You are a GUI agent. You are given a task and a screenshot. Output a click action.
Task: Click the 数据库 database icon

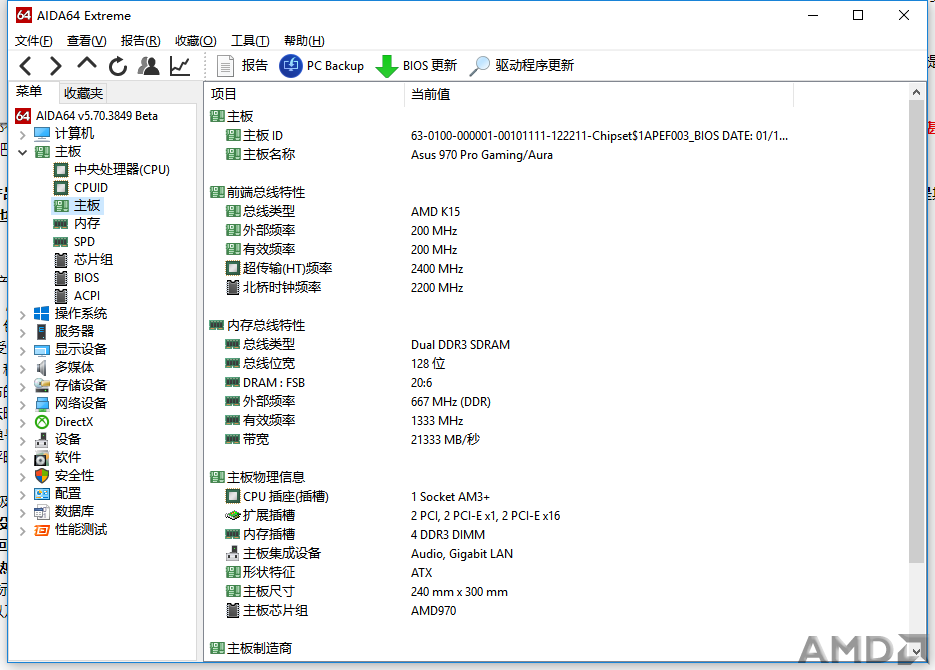pyautogui.click(x=42, y=512)
